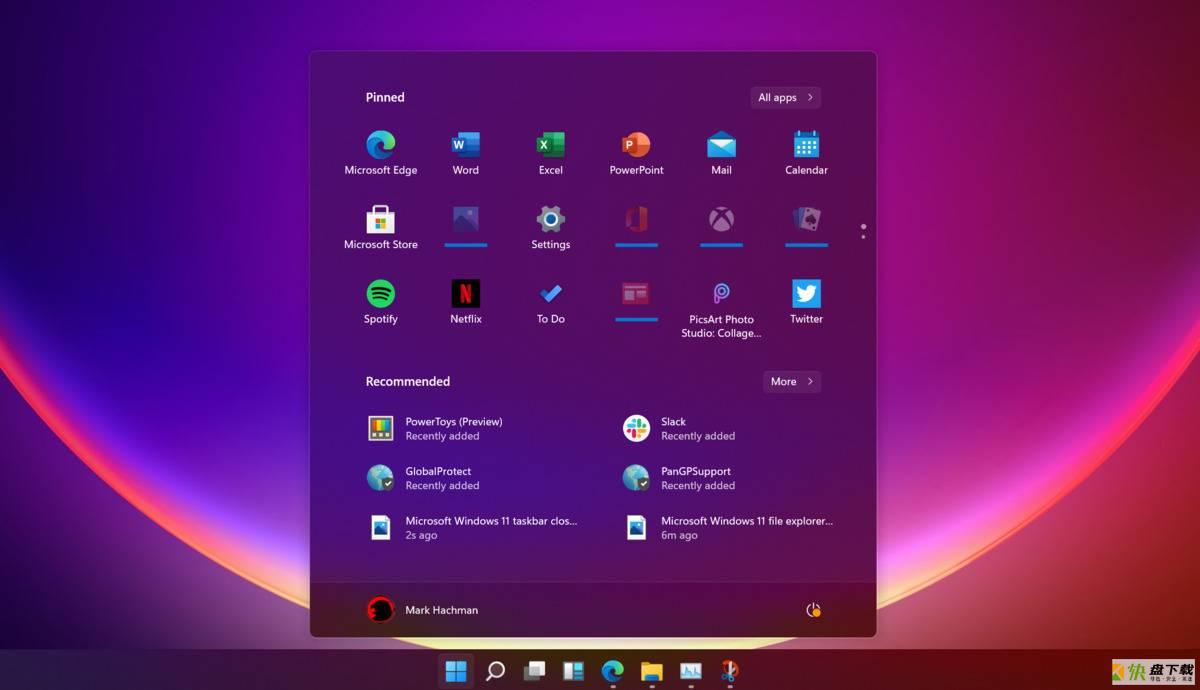Open Excel in the Pinned section

[x=551, y=153]
